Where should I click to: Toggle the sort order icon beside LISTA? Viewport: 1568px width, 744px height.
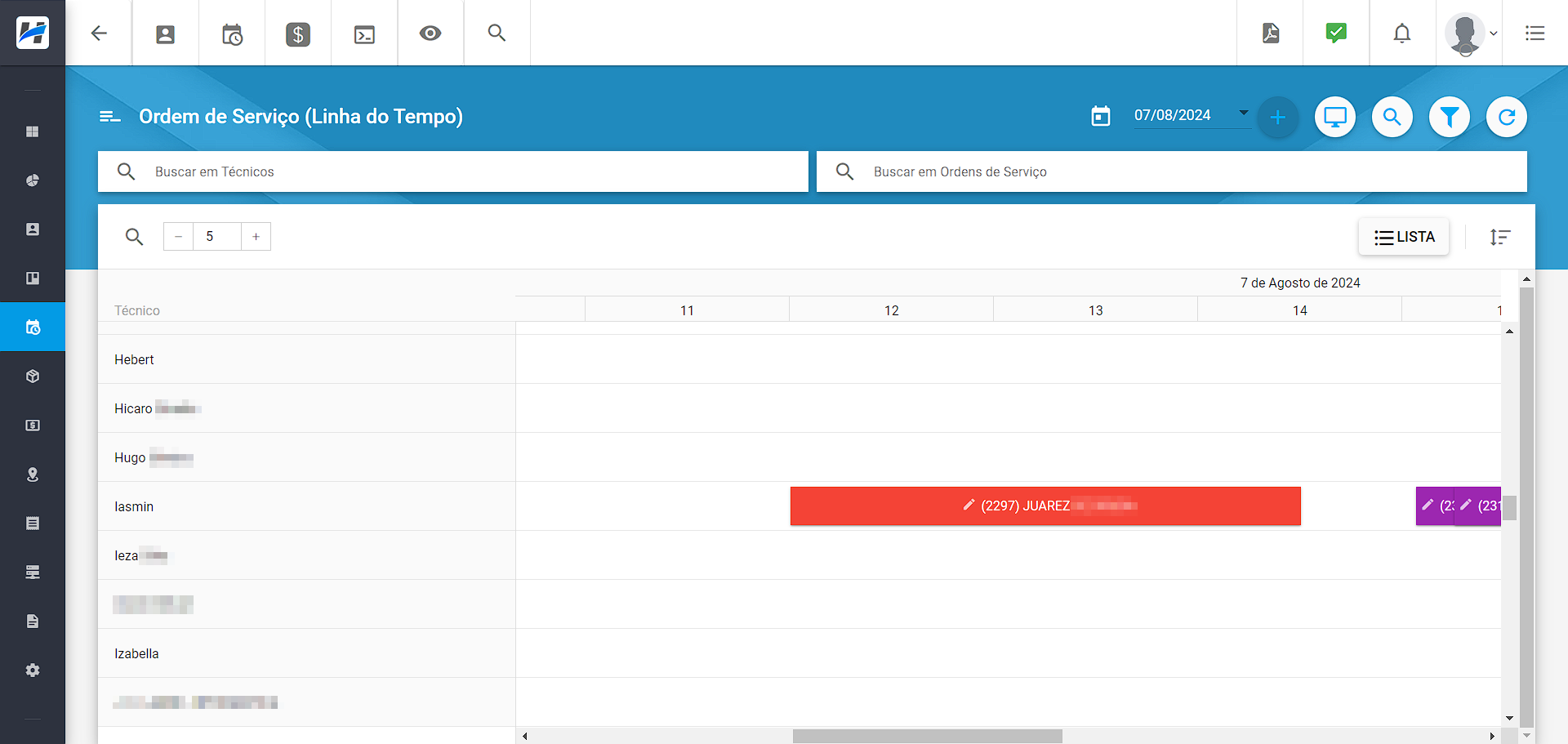pos(1500,237)
